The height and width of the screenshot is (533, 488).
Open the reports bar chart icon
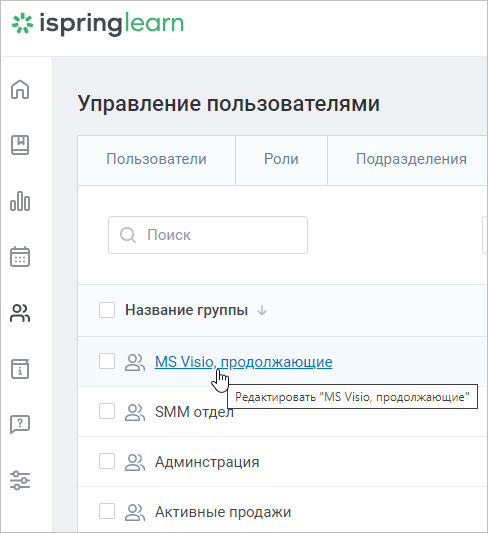click(x=20, y=201)
